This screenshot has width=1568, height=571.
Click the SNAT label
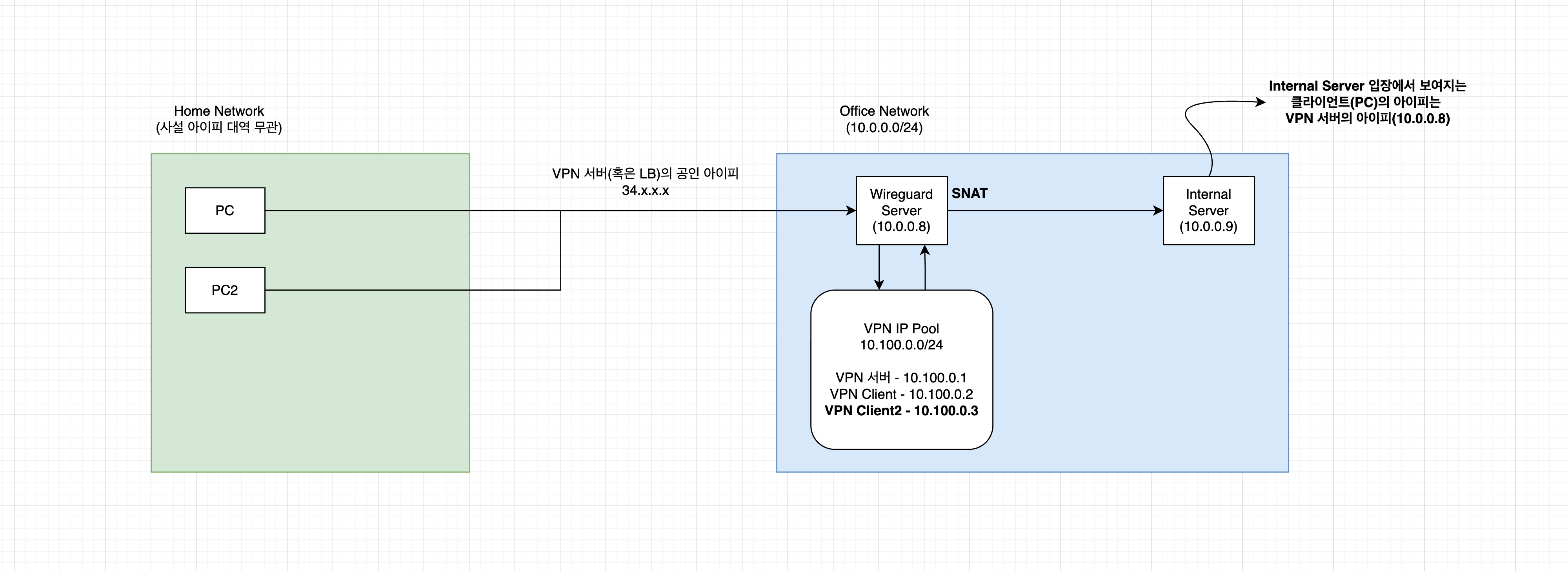pyautogui.click(x=969, y=194)
